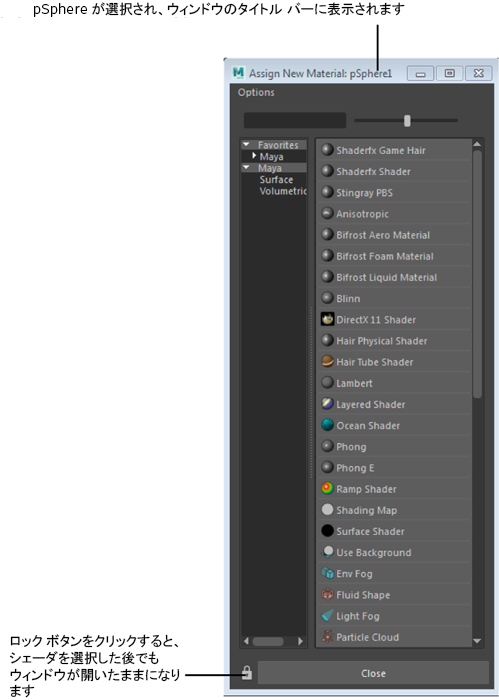
Task: Click the icon size slider handle
Action: click(x=407, y=121)
